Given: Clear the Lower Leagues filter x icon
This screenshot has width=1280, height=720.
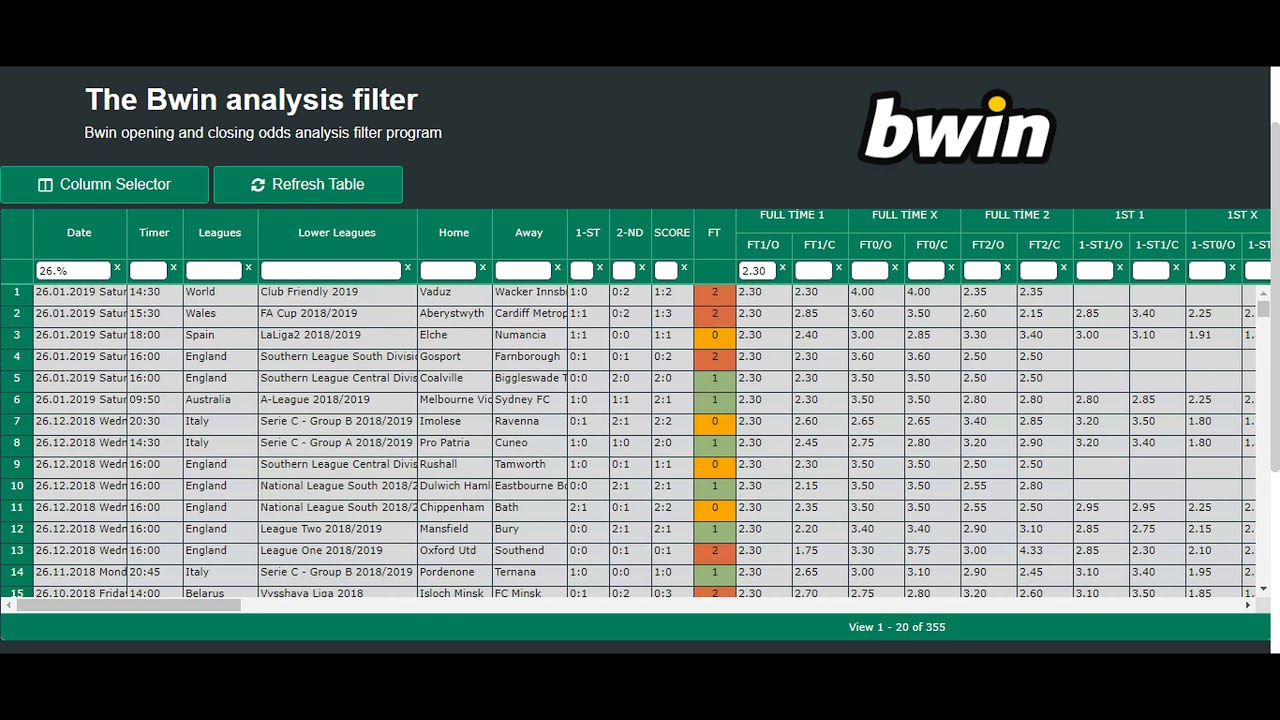Looking at the screenshot, I should pos(407,268).
